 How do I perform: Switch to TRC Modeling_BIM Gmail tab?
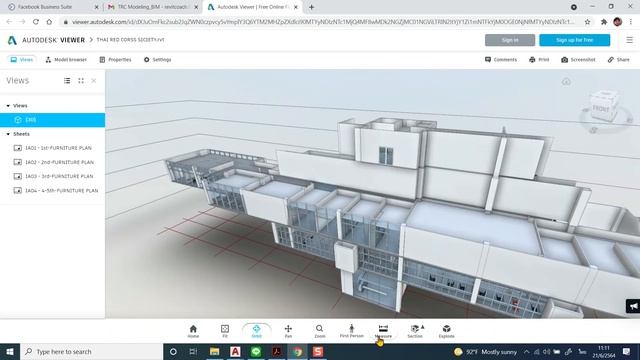(153, 7)
